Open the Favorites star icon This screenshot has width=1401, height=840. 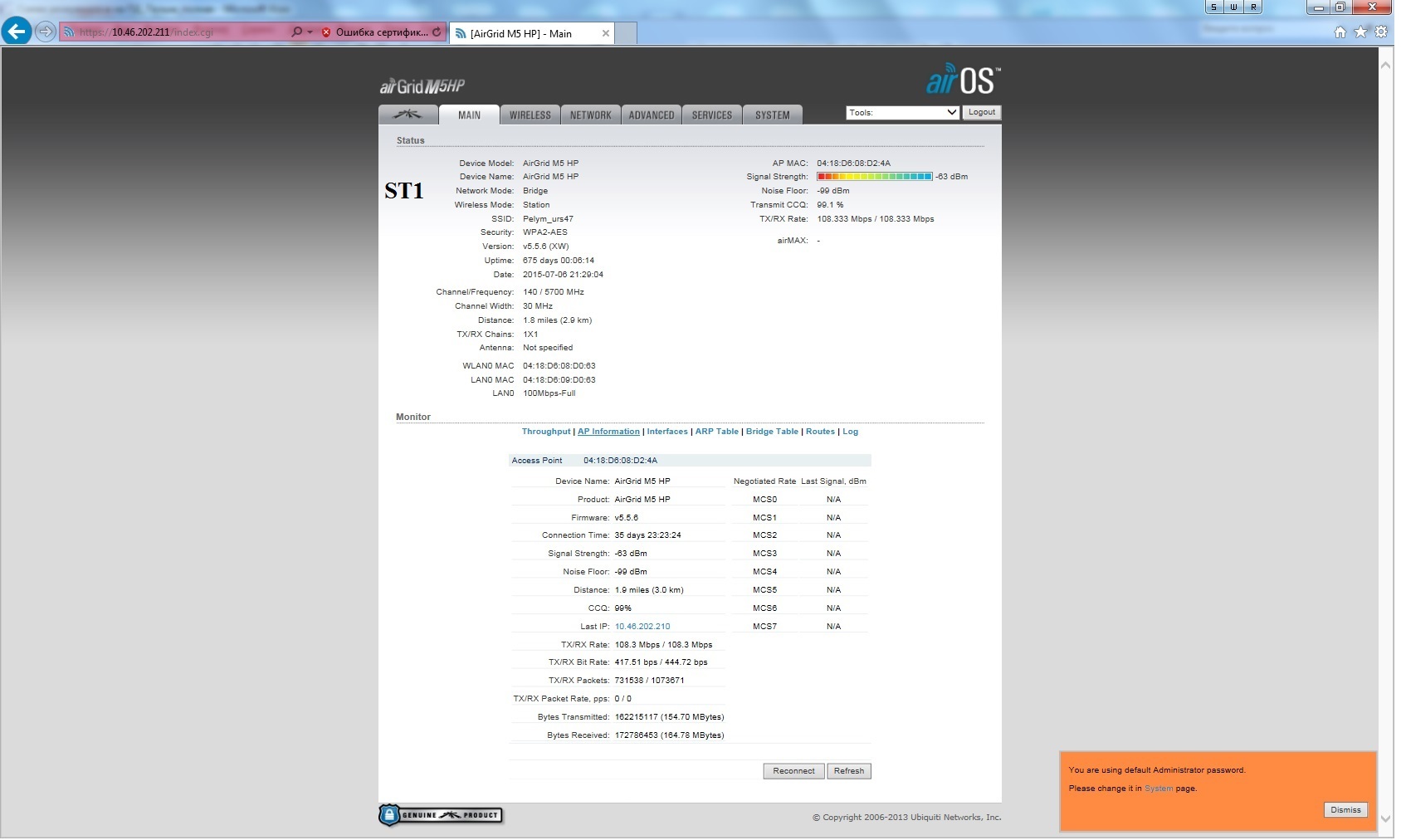1360,32
